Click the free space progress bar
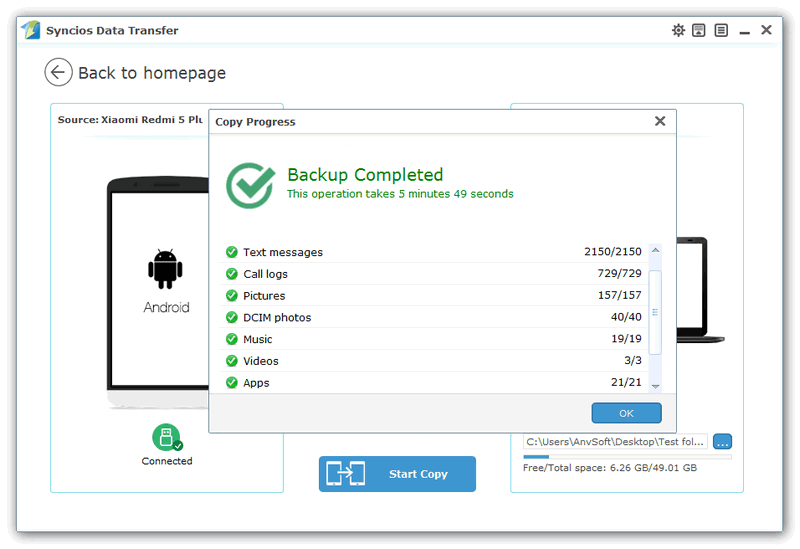800x549 pixels. pos(627,457)
